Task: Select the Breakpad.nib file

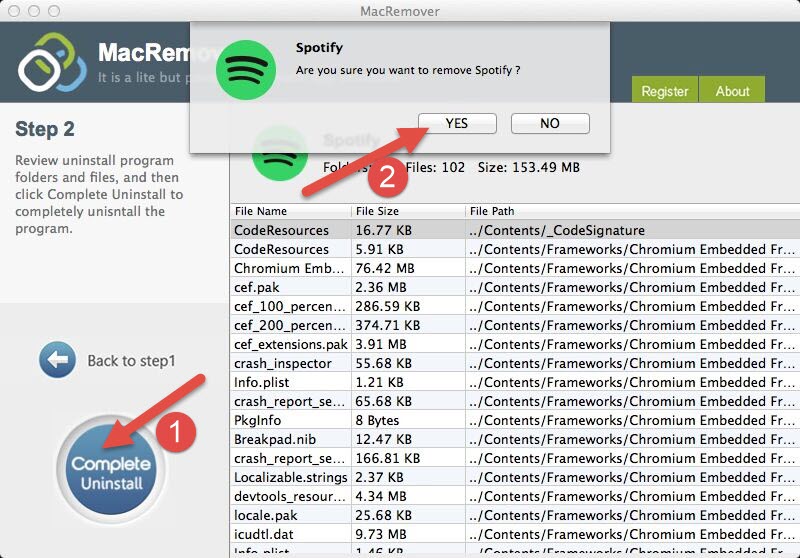Action: click(515, 439)
